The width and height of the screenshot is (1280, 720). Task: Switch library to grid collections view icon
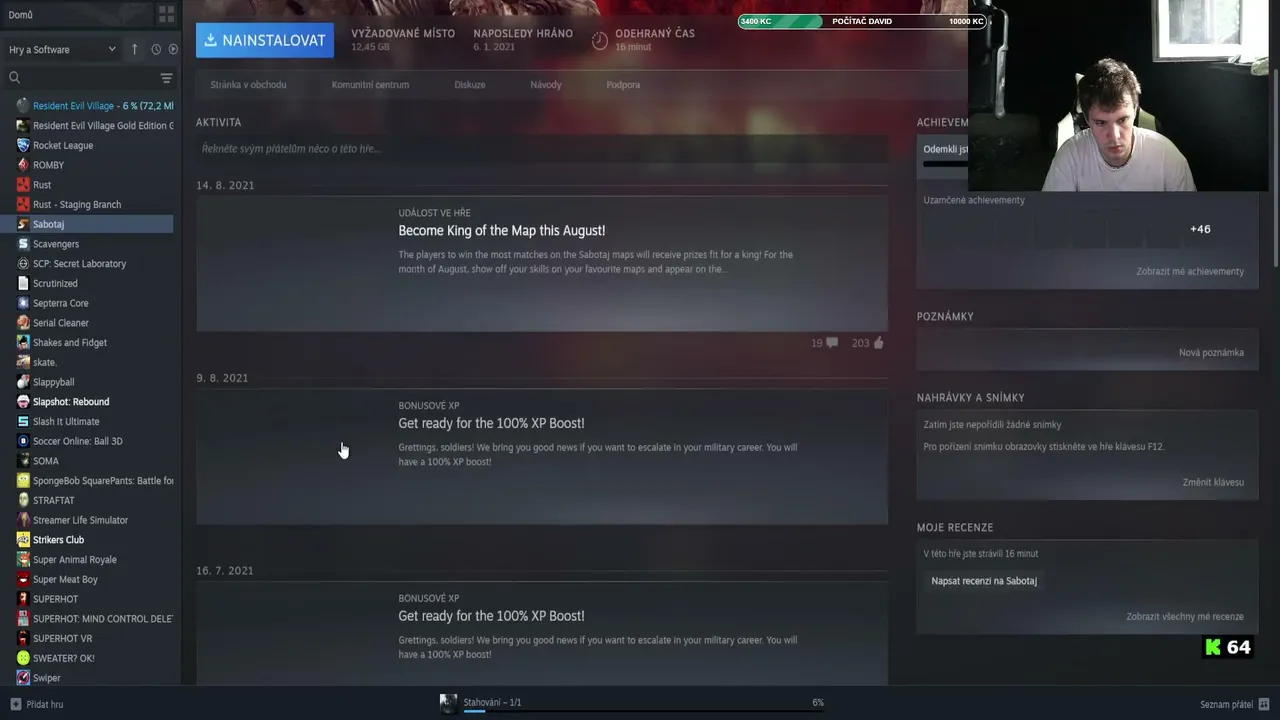166,15
